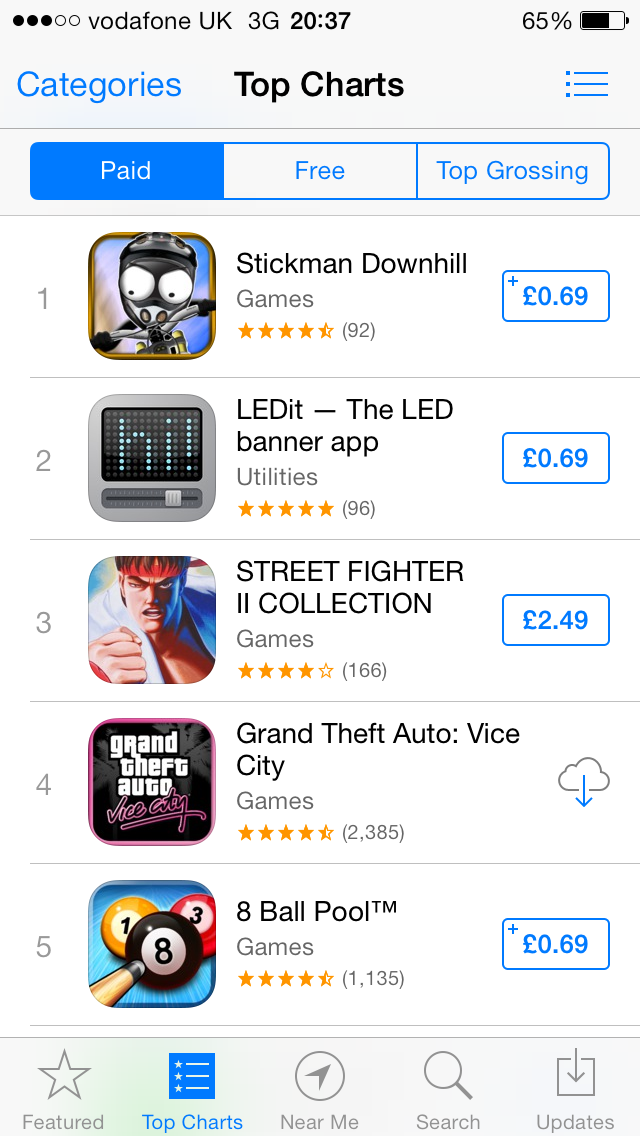Select the Top Charts bottom tab
Screen dimensions: 640x1136
[192, 1090]
